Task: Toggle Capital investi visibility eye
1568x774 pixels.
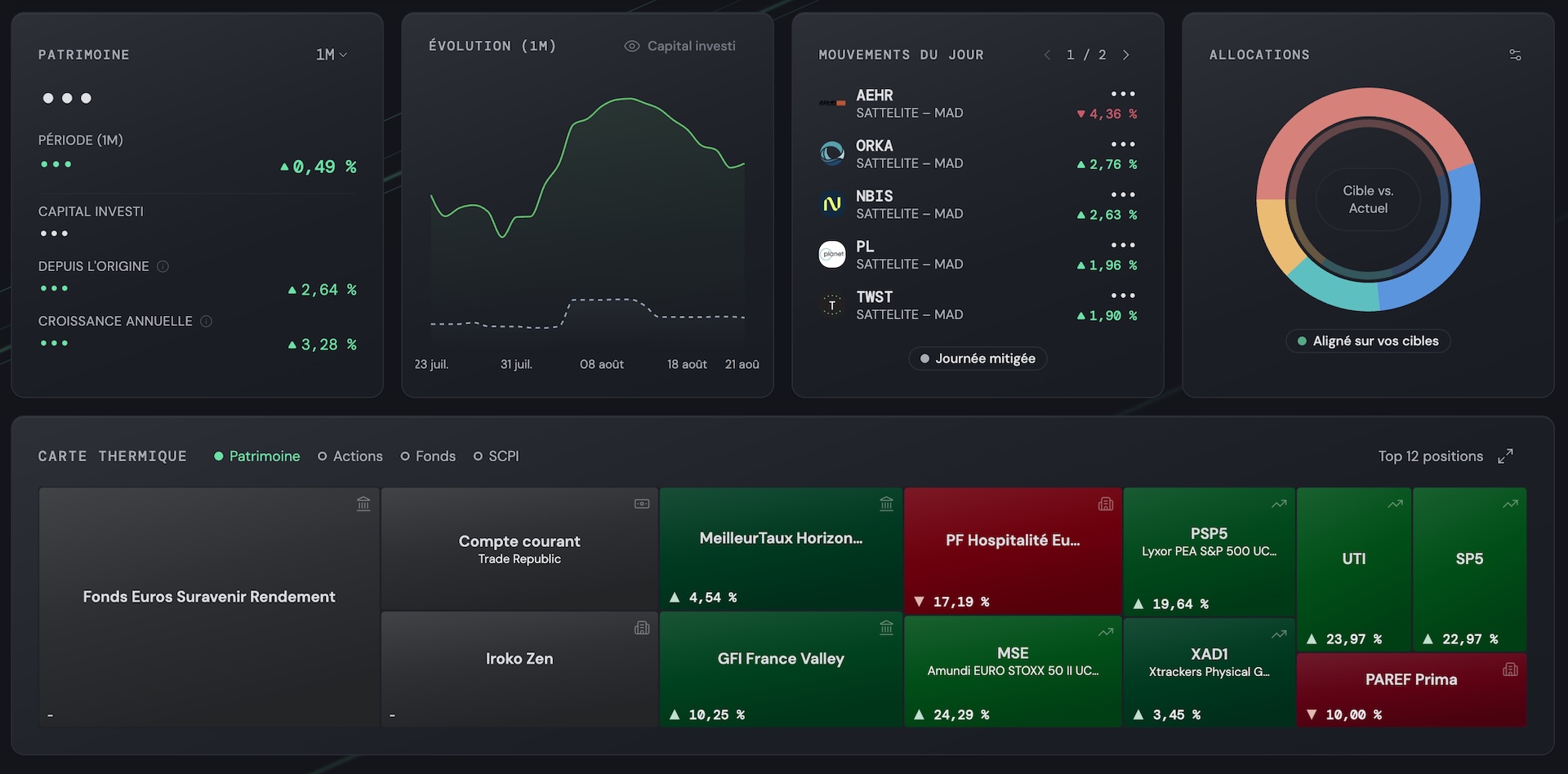Action: point(631,47)
